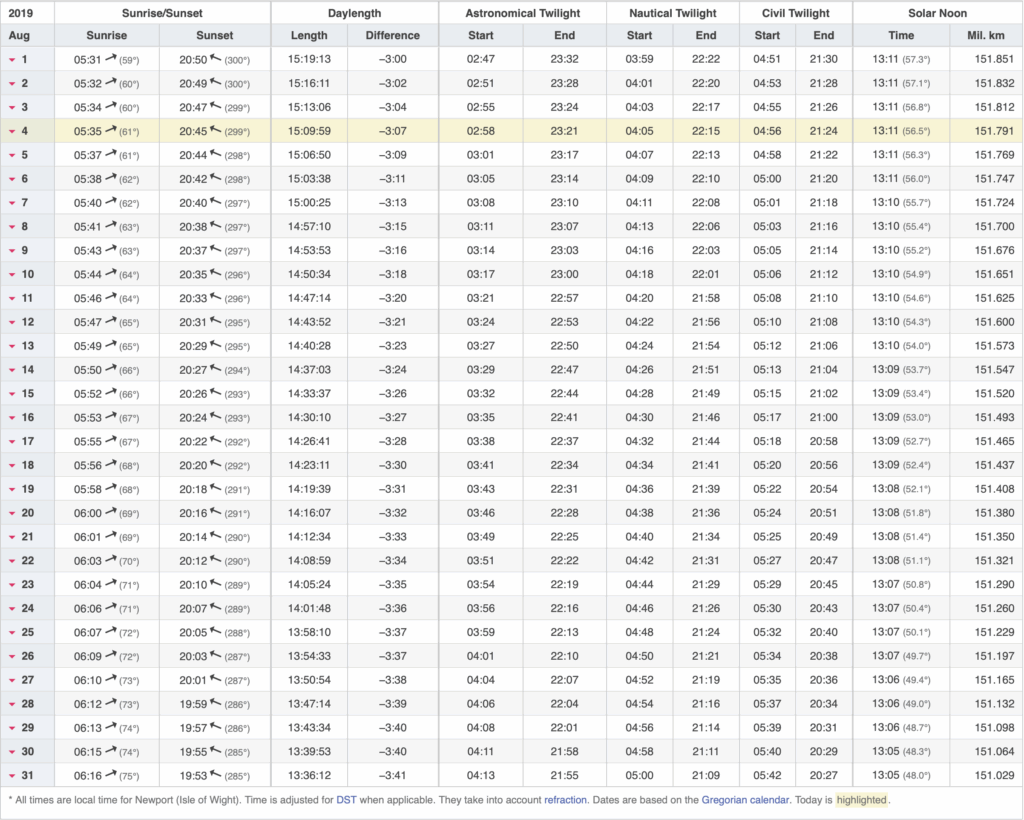
Task: Click the sunrise direction arrow for Aug 12
Action: 110,321
